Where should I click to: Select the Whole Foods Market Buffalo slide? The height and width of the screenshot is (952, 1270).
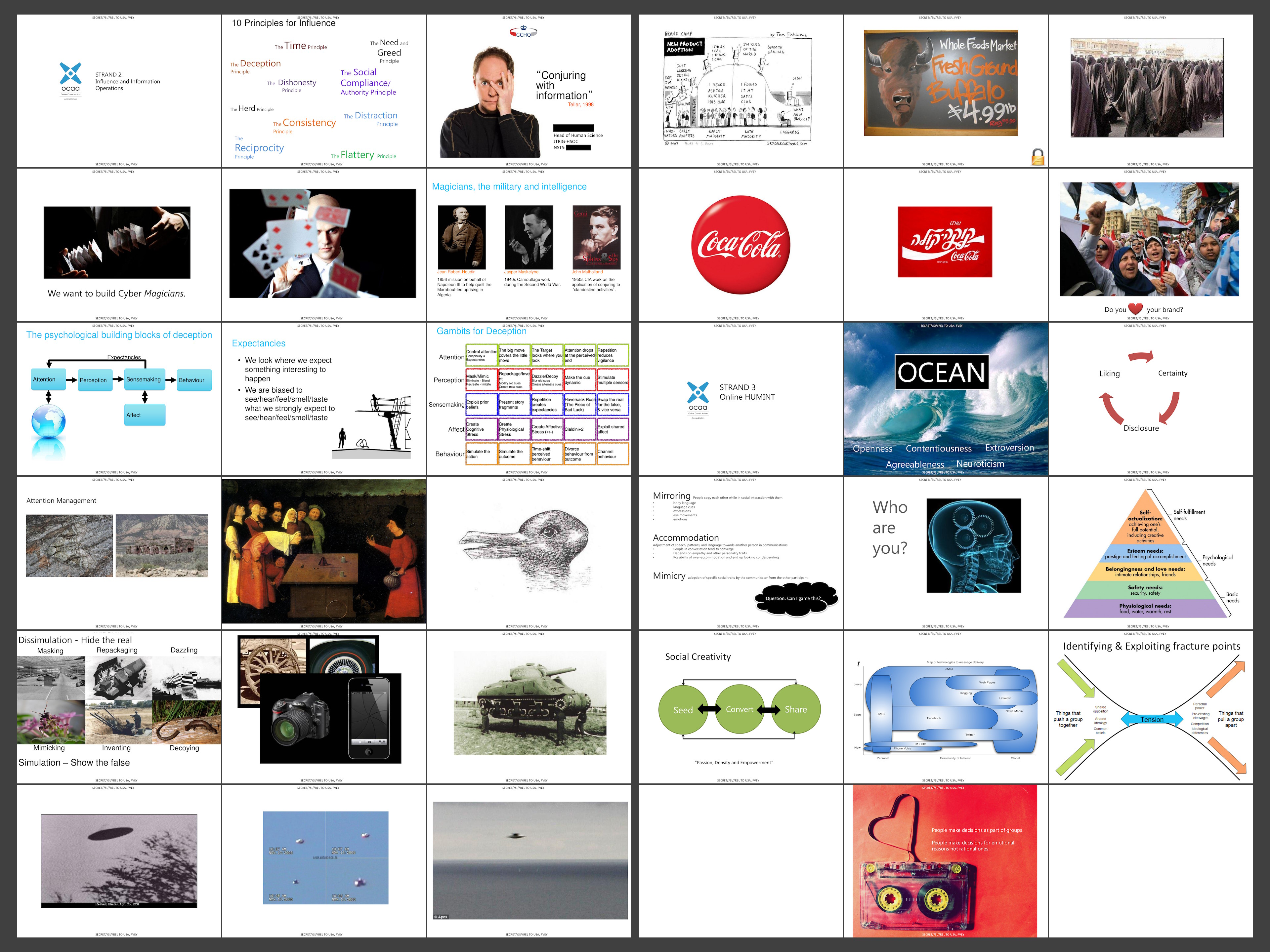[946, 91]
